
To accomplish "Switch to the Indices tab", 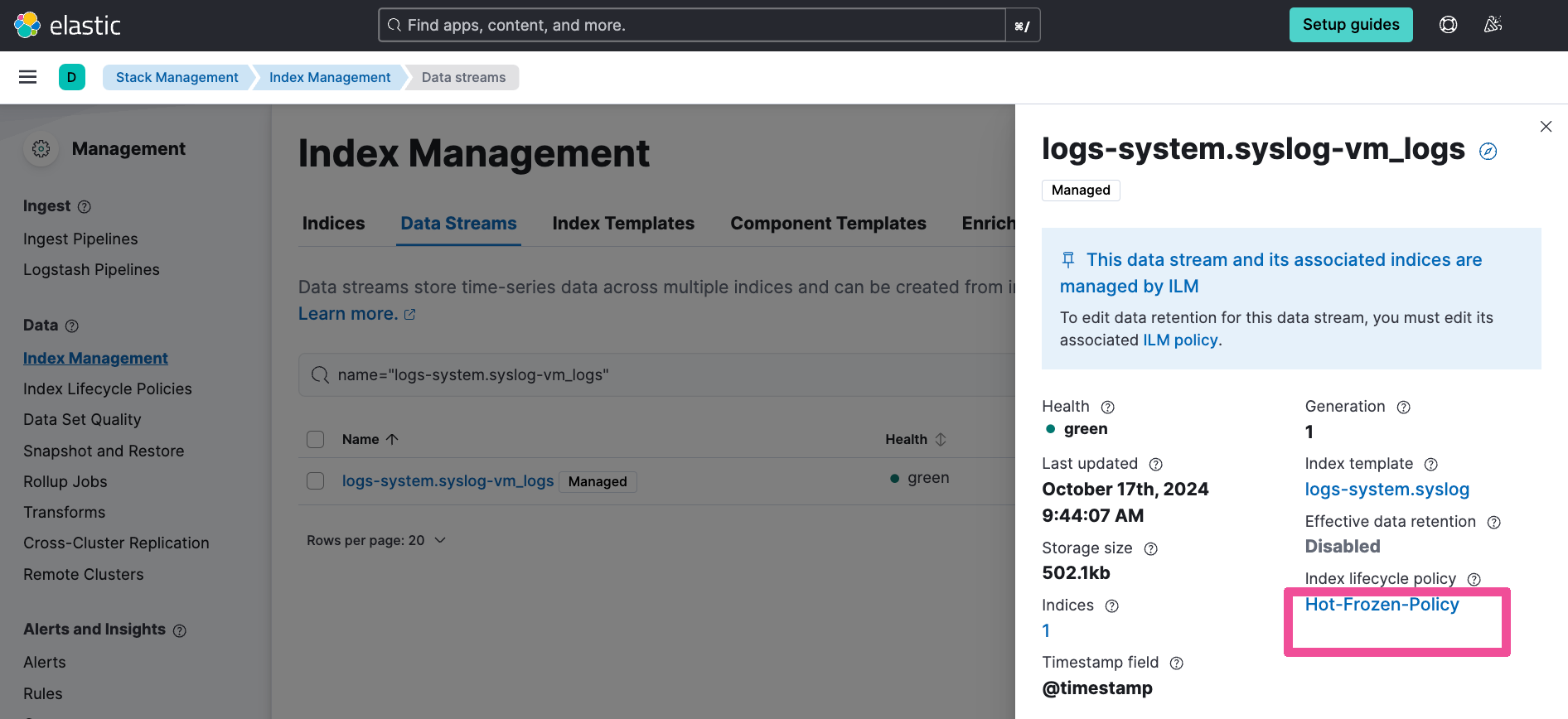I will (x=333, y=224).
